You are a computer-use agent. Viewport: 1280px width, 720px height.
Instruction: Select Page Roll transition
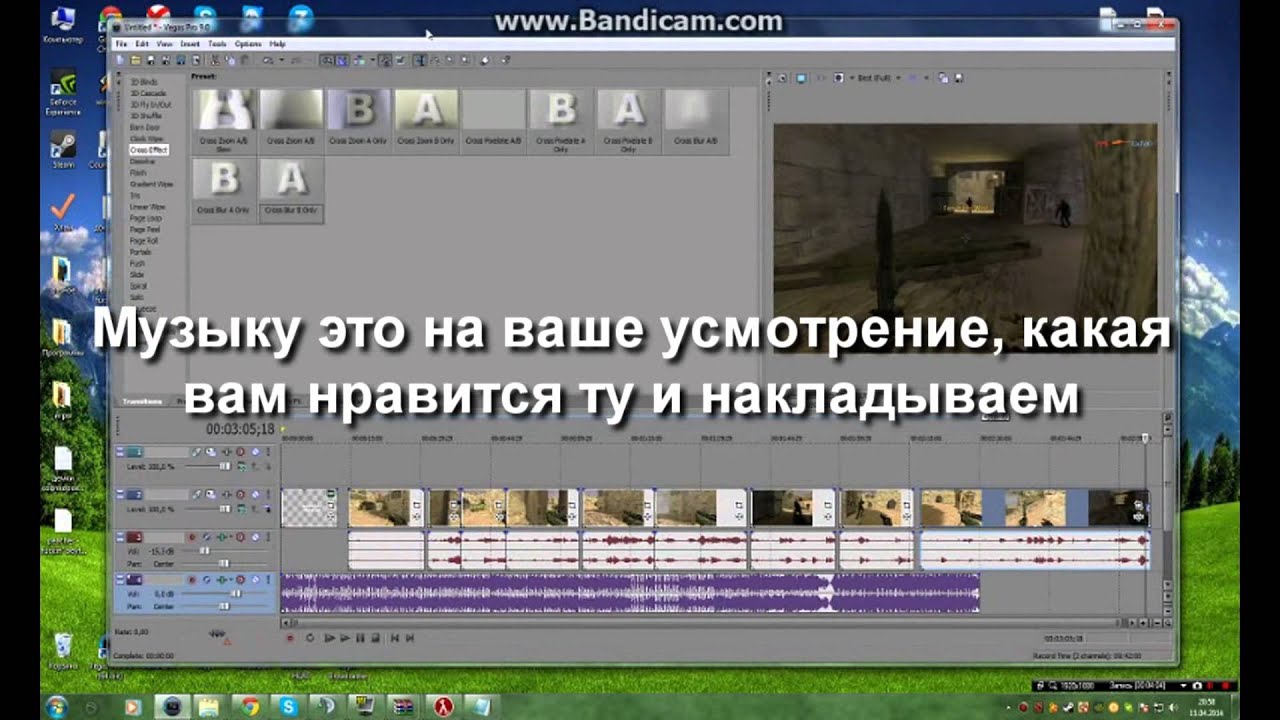click(144, 241)
